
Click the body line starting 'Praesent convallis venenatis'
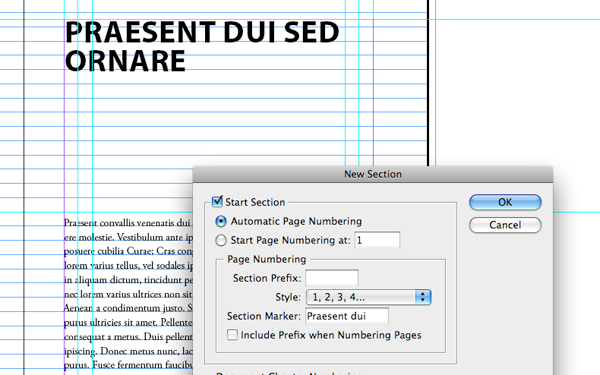pos(128,223)
